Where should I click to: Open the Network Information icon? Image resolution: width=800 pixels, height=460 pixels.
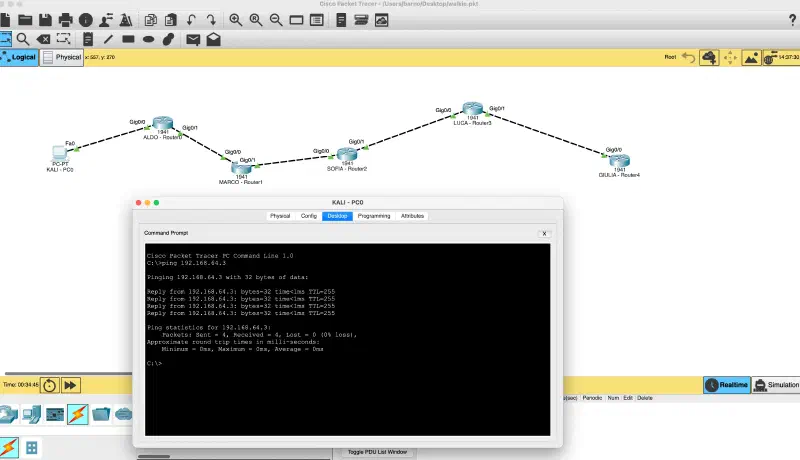click(x=86, y=20)
